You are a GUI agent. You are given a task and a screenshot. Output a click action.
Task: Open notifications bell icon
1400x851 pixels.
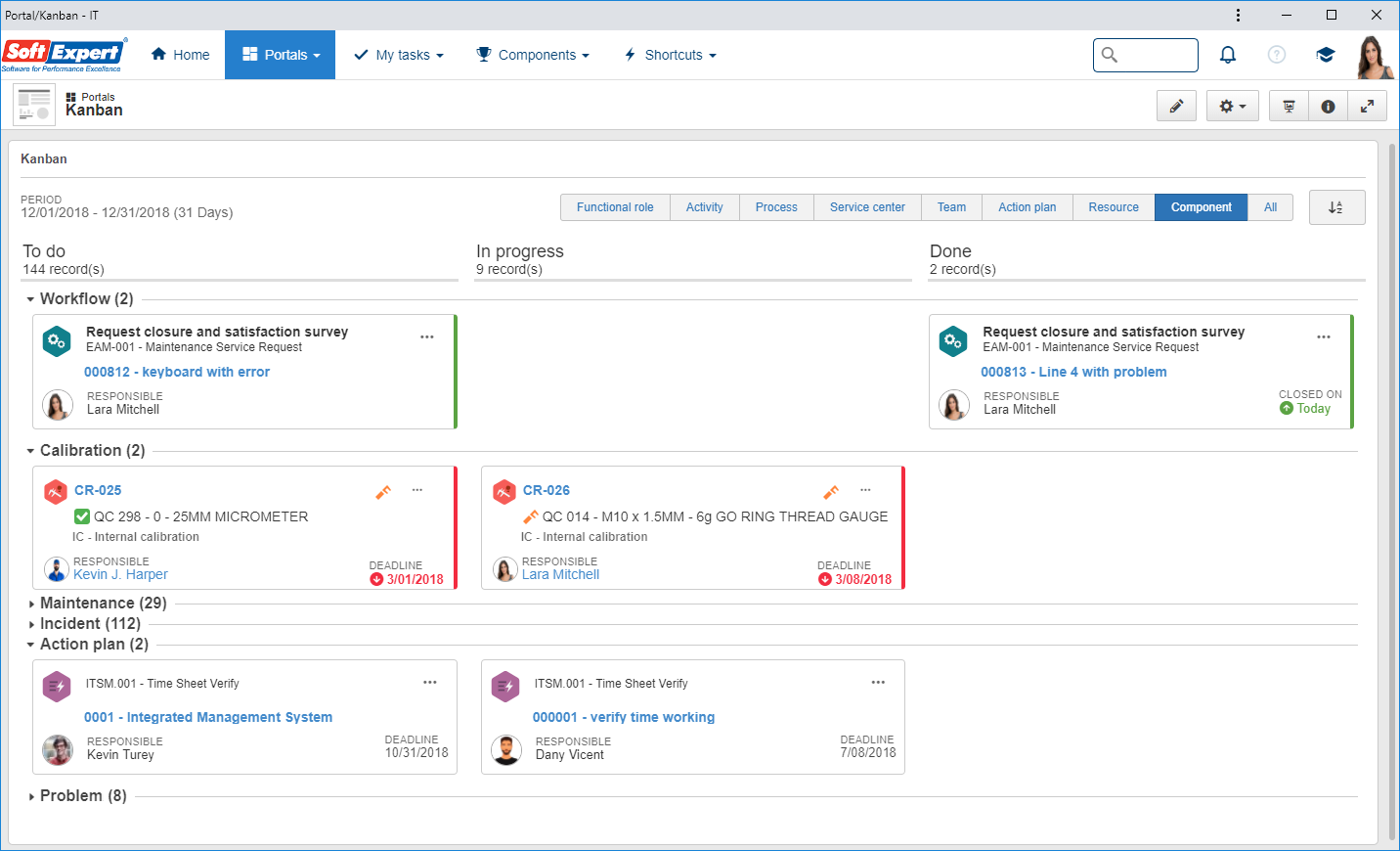(1228, 55)
